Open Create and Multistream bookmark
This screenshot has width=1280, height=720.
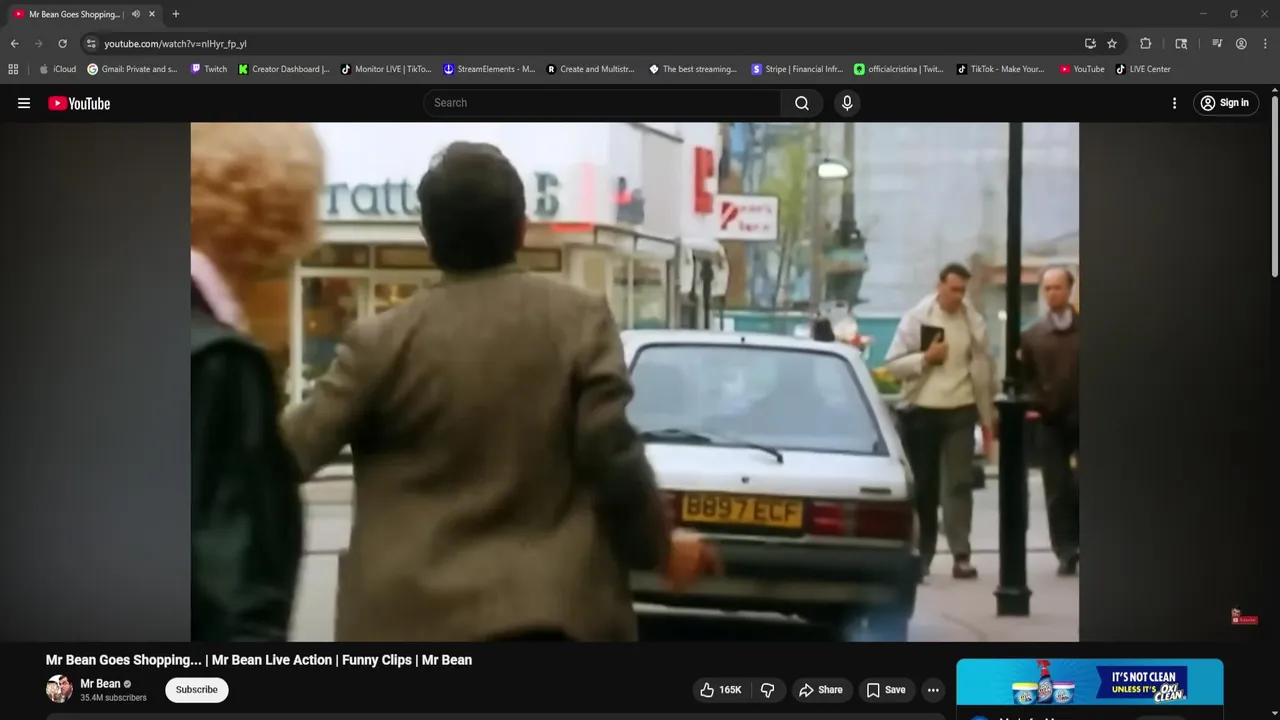click(x=591, y=69)
